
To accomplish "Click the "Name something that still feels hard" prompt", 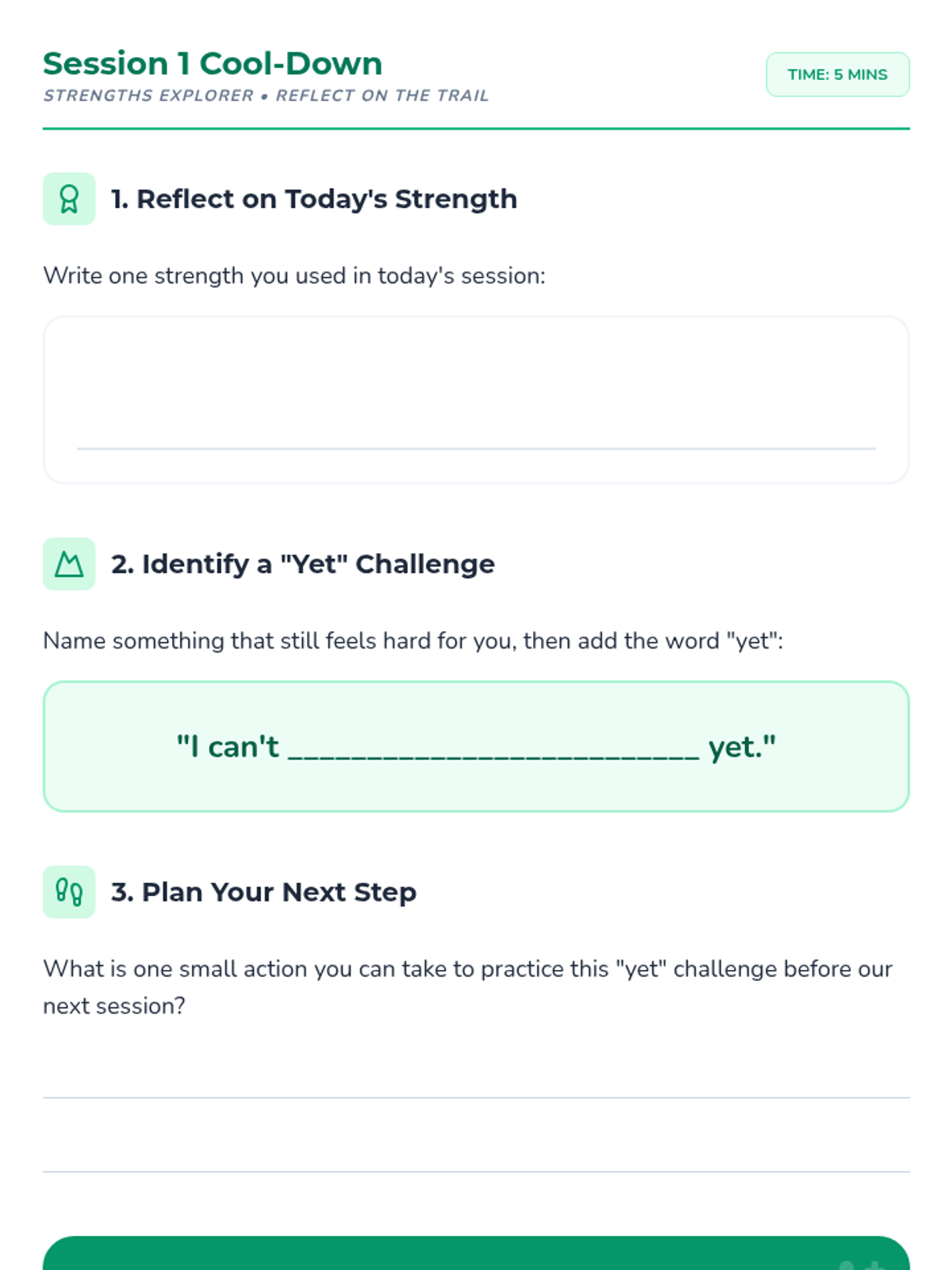I will pyautogui.click(x=413, y=641).
